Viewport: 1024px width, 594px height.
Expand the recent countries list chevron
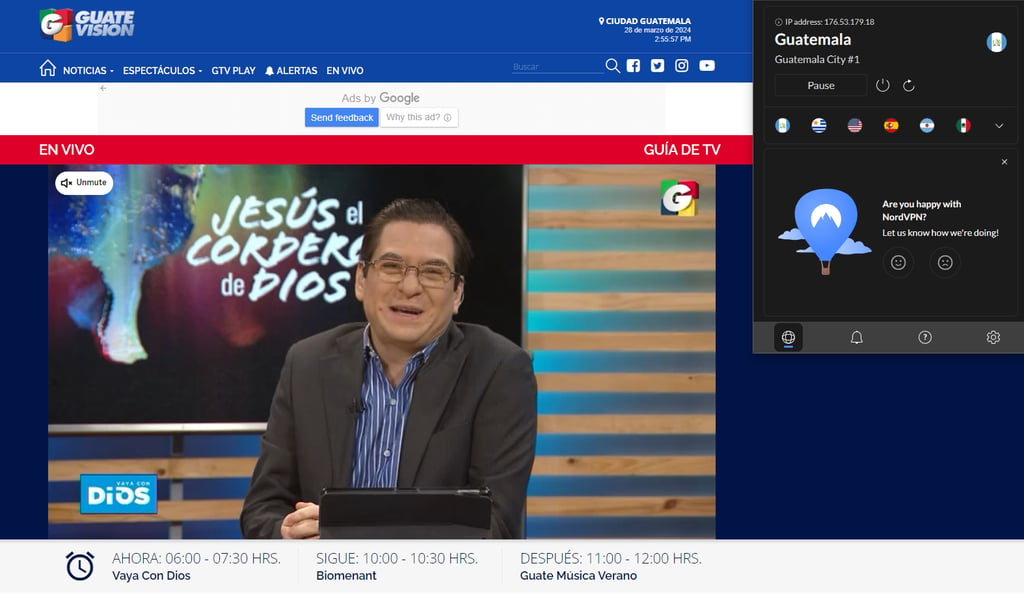pos(999,126)
